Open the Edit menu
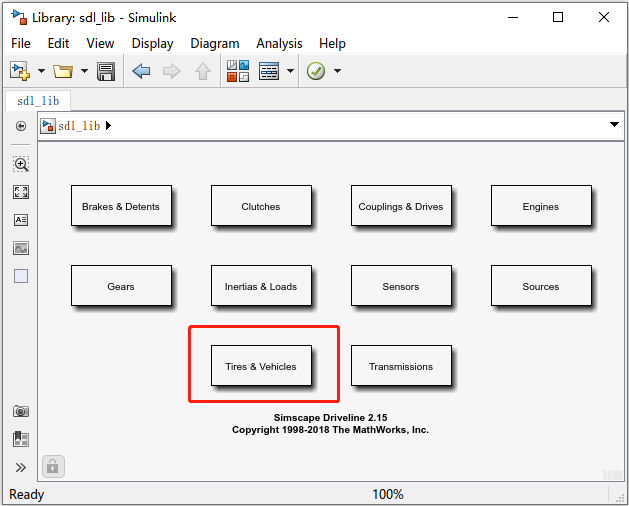 pos(58,43)
